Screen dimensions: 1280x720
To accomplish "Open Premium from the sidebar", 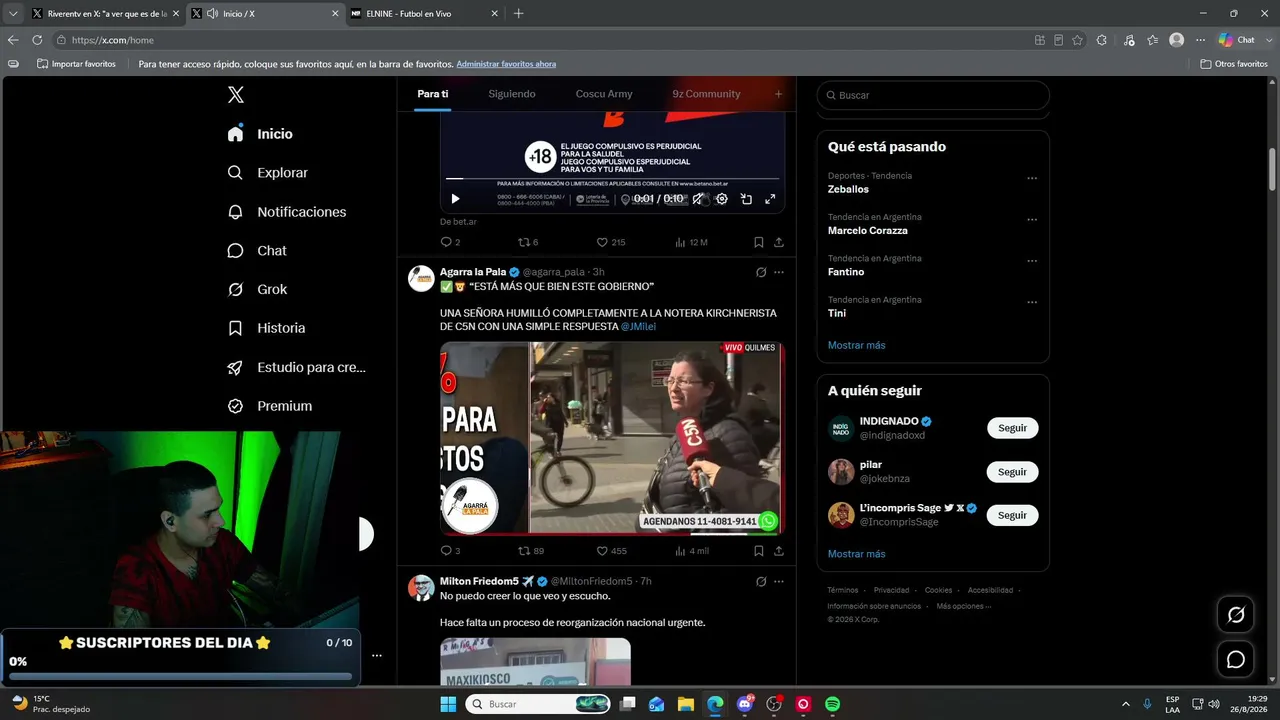I will click(270, 406).
